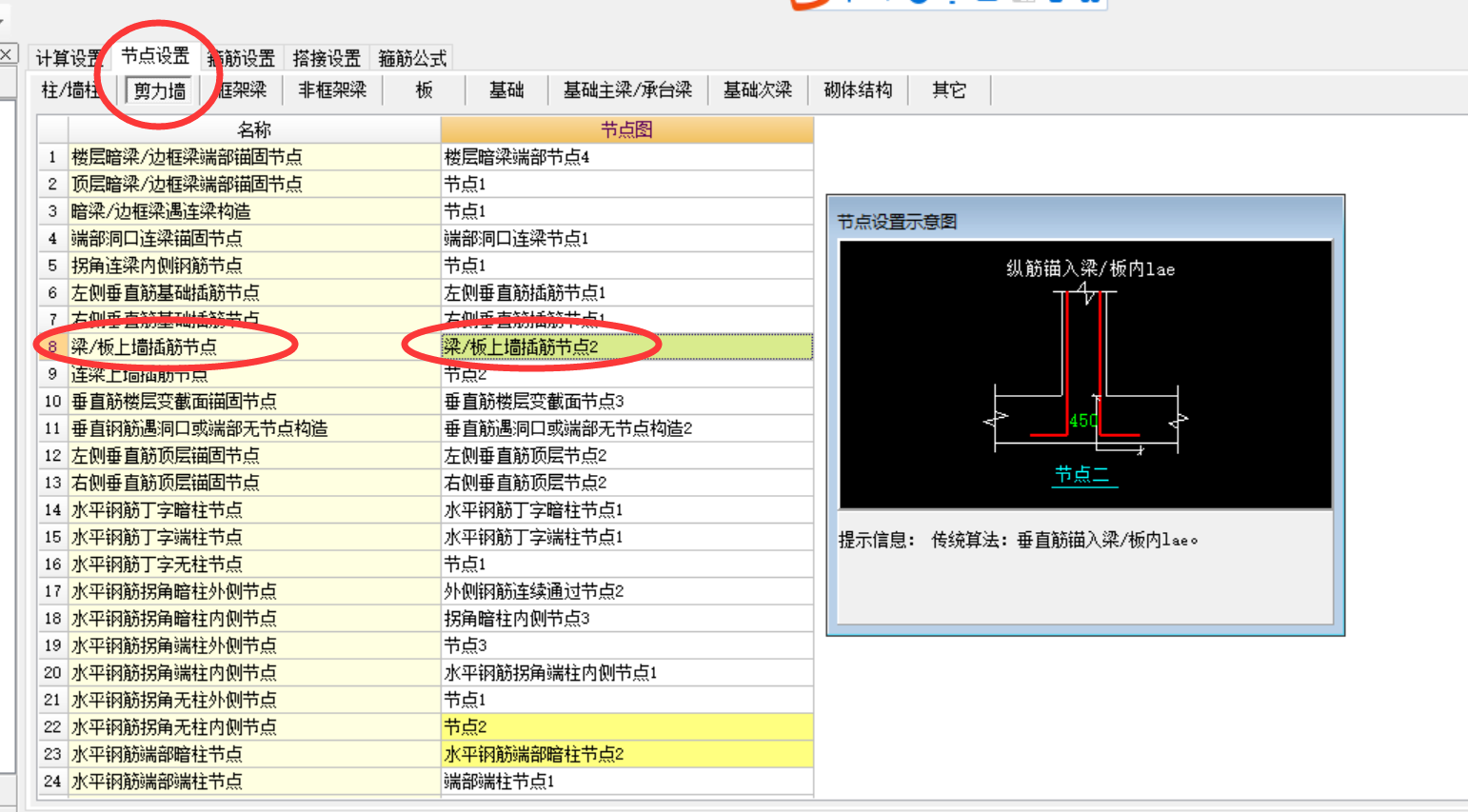
Task: Click cell 垂直筋遇洞口或端部无节点构造2
Action: click(626, 428)
